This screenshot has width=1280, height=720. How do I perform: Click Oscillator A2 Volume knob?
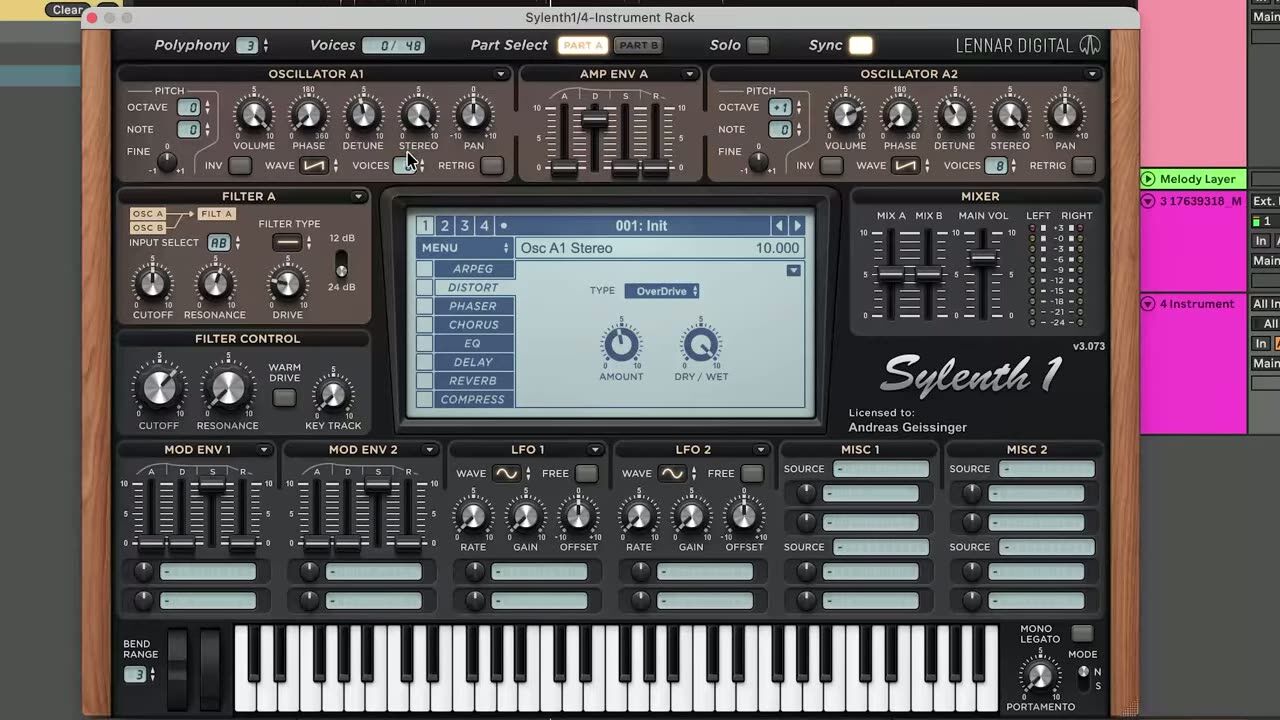[845, 116]
